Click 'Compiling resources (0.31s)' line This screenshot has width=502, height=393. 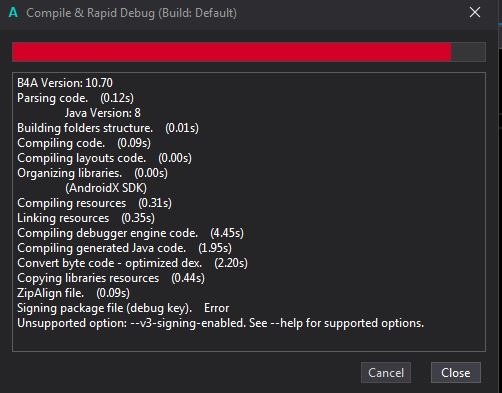[x=94, y=203]
